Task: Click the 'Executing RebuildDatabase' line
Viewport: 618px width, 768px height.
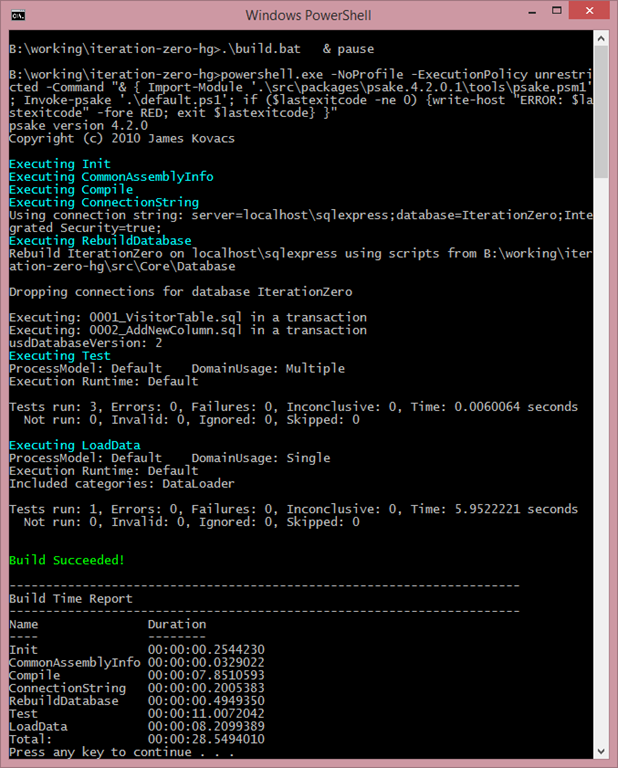Action: tap(100, 240)
